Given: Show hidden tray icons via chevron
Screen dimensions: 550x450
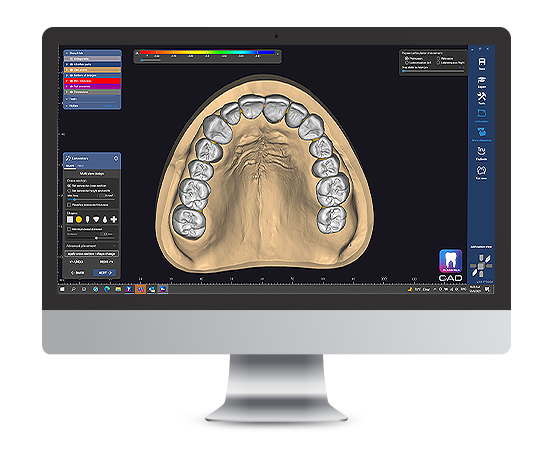Looking at the screenshot, I should point(435,289).
